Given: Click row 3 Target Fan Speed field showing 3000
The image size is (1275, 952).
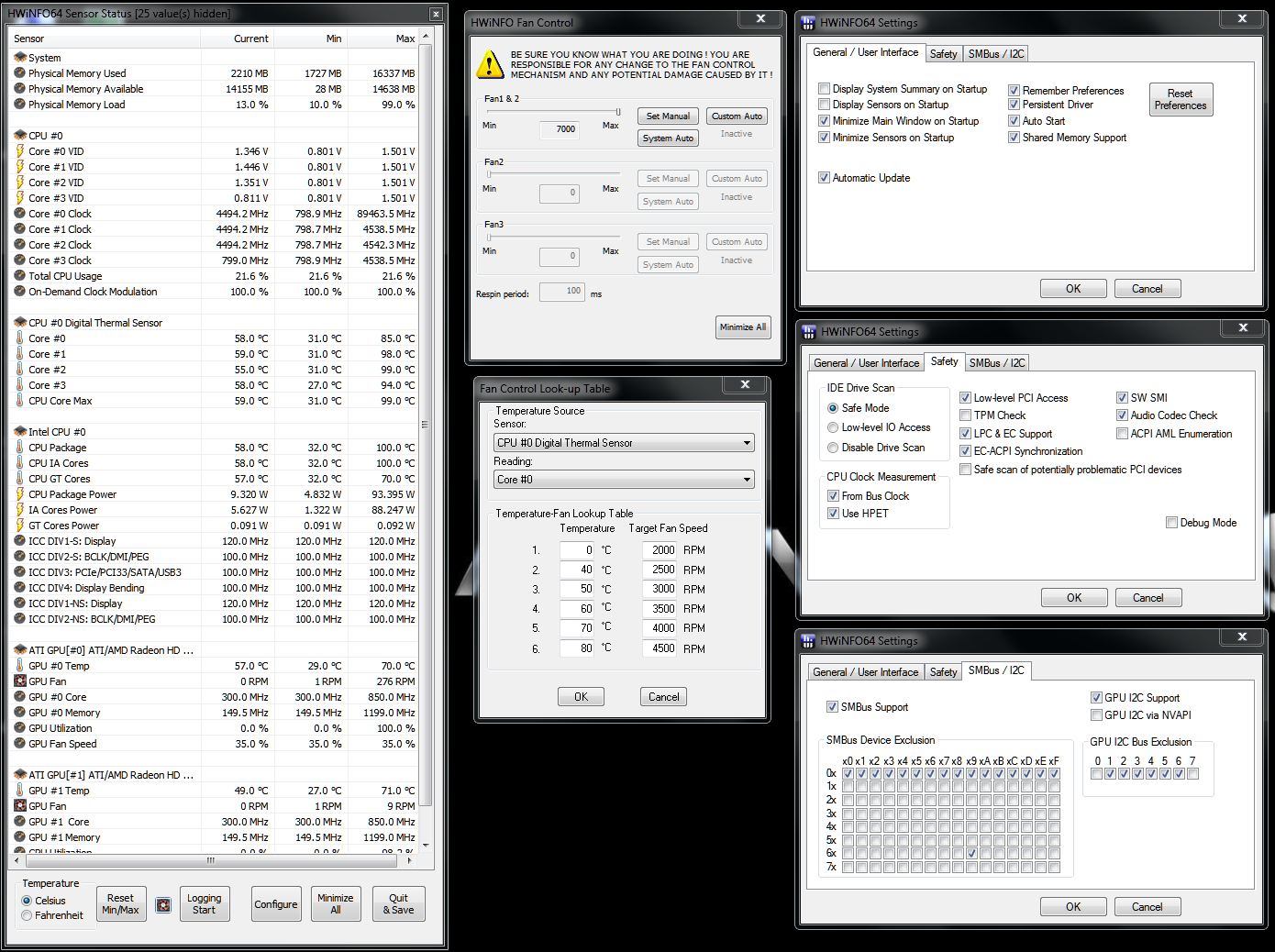Looking at the screenshot, I should pos(660,589).
